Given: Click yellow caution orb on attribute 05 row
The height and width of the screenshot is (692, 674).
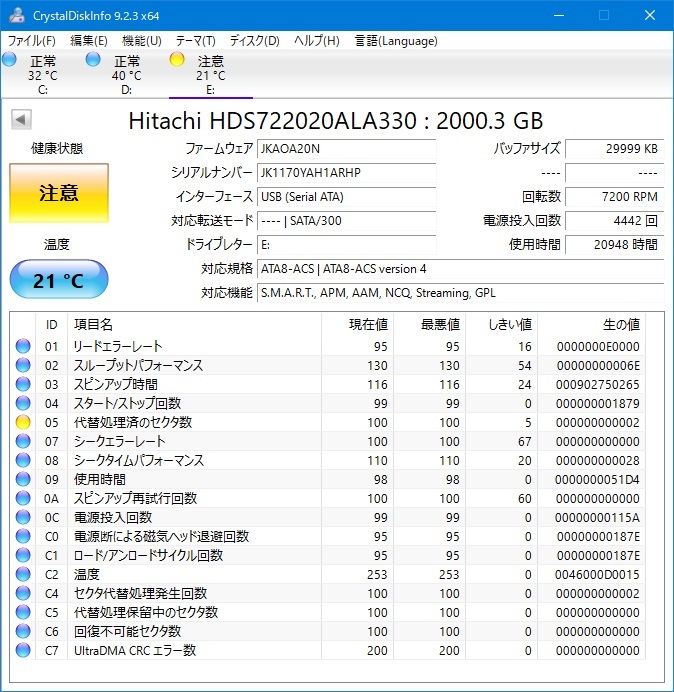Looking at the screenshot, I should click(x=23, y=422).
